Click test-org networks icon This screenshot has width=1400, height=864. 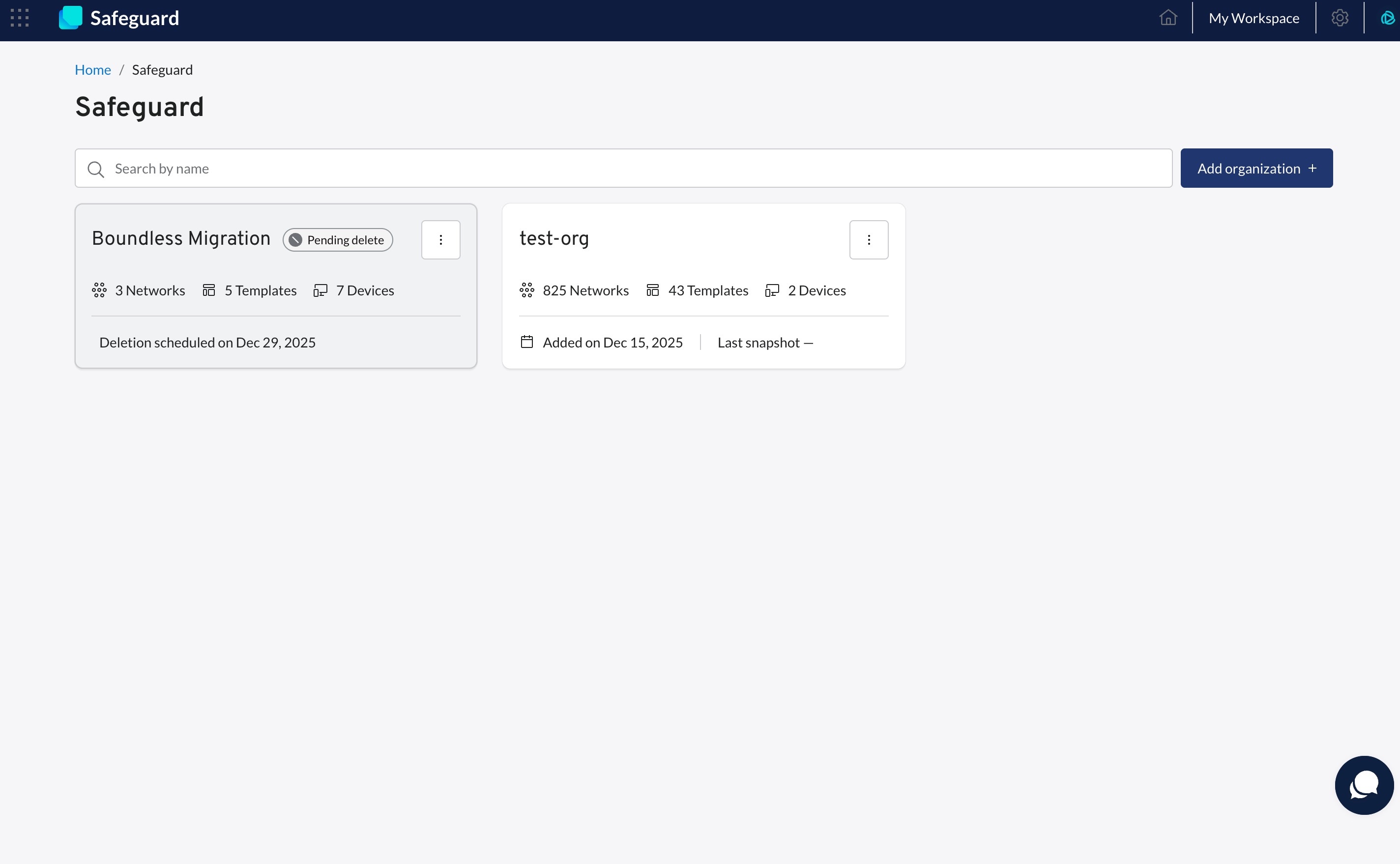(x=527, y=290)
